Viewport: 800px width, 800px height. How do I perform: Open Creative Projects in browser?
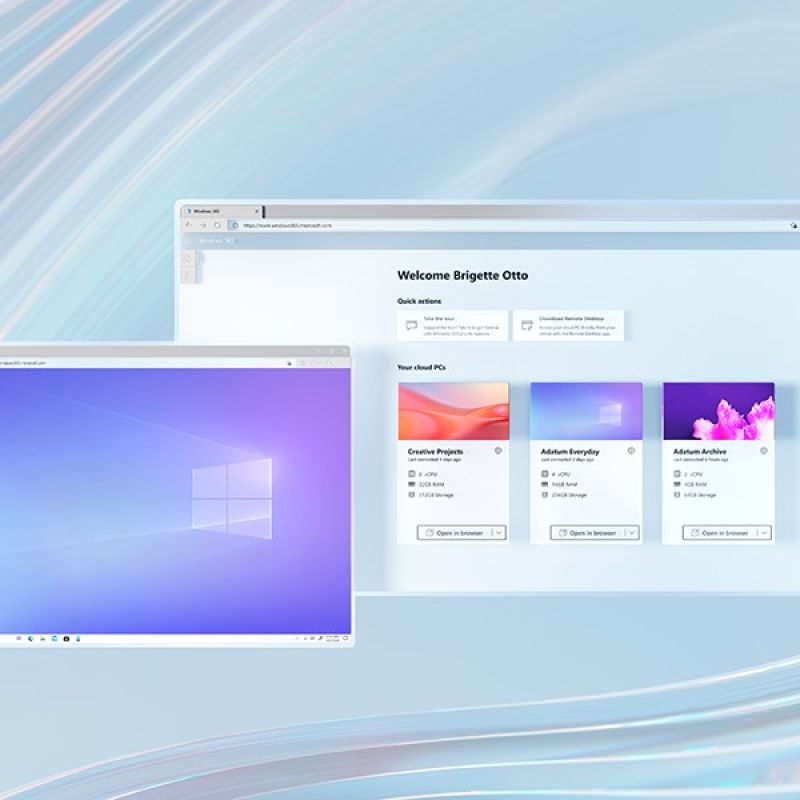tap(454, 533)
